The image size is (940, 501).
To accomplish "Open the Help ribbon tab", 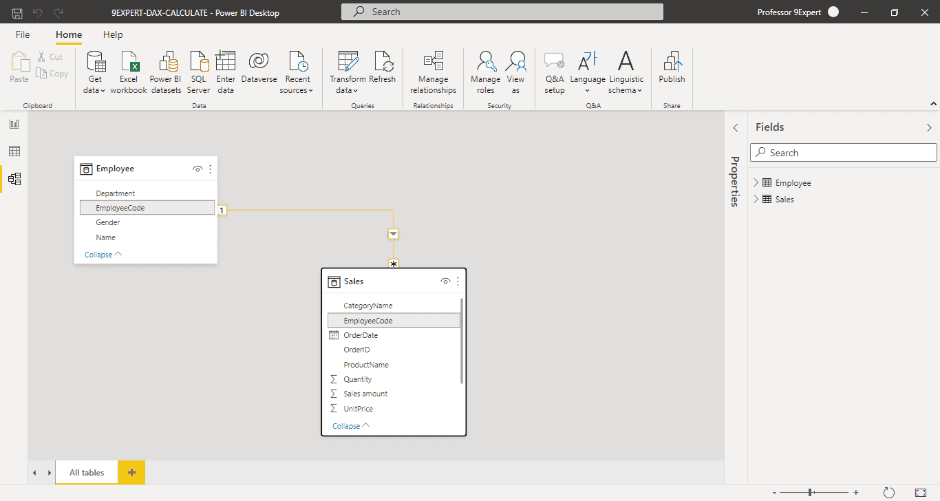I will click(113, 35).
